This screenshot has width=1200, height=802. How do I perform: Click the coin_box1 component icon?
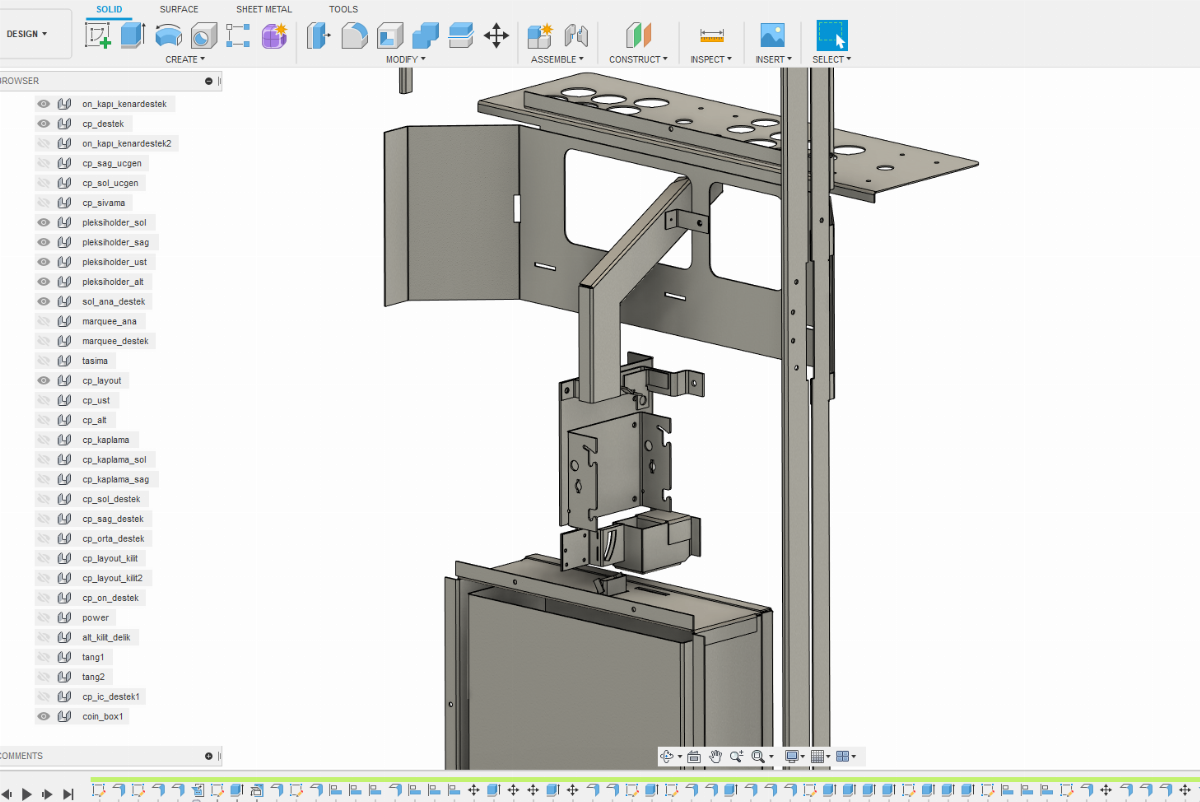tap(65, 717)
